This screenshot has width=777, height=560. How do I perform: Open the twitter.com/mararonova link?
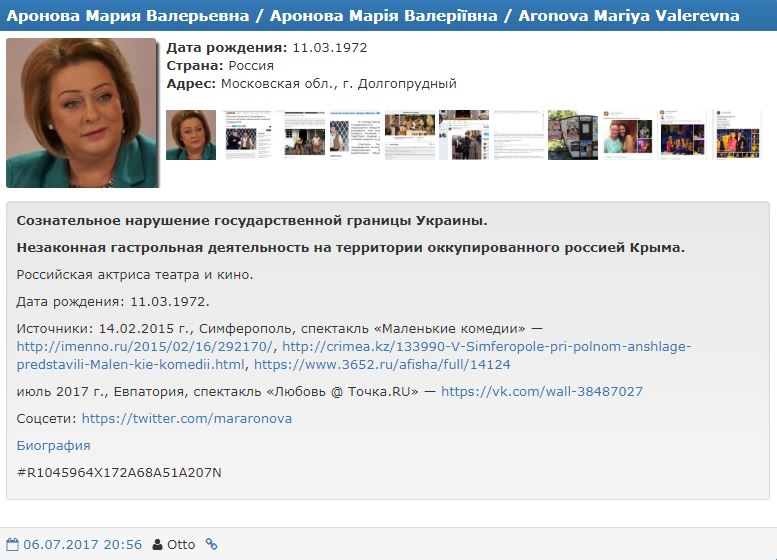point(187,419)
